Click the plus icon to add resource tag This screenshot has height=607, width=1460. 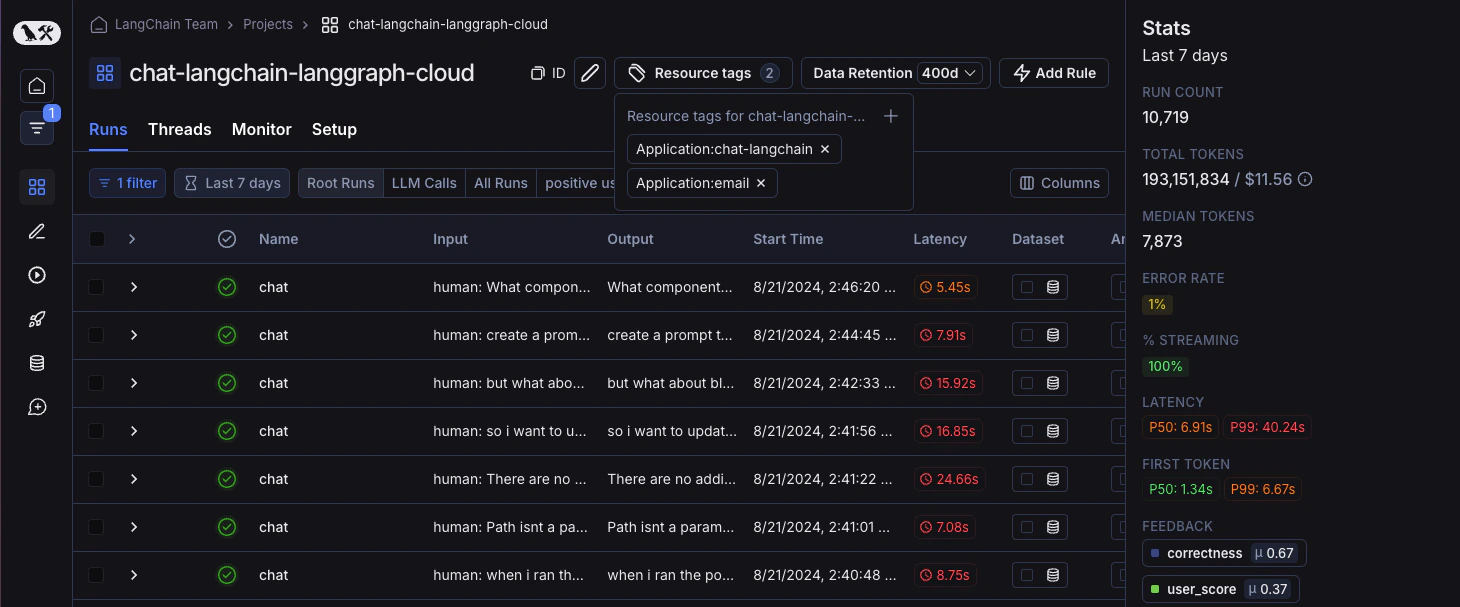click(891, 116)
